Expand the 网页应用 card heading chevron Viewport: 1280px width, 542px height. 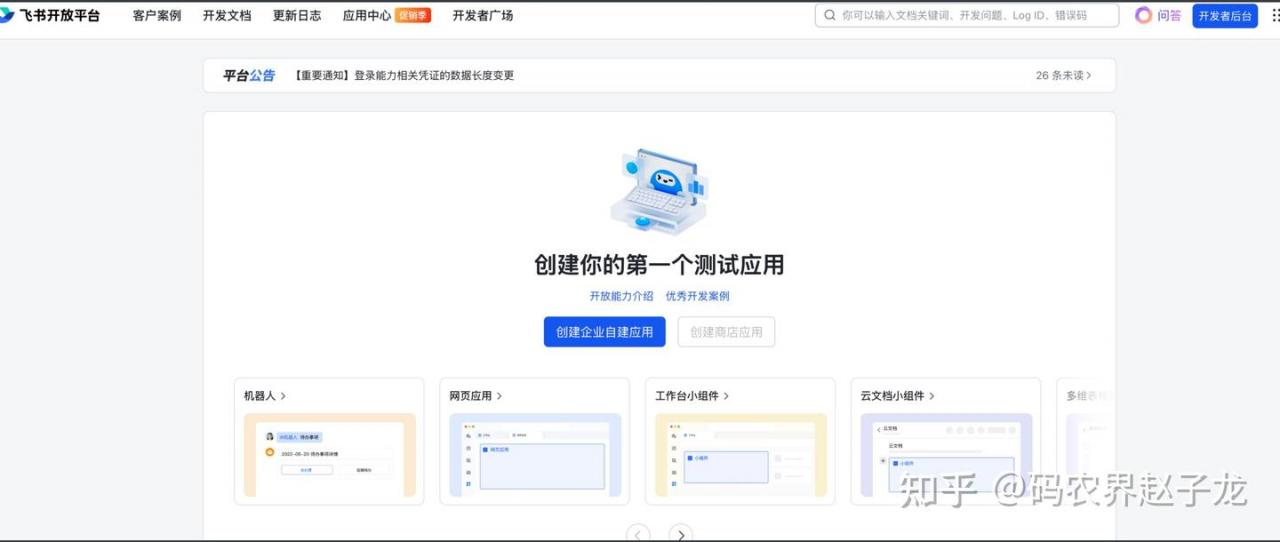click(499, 396)
